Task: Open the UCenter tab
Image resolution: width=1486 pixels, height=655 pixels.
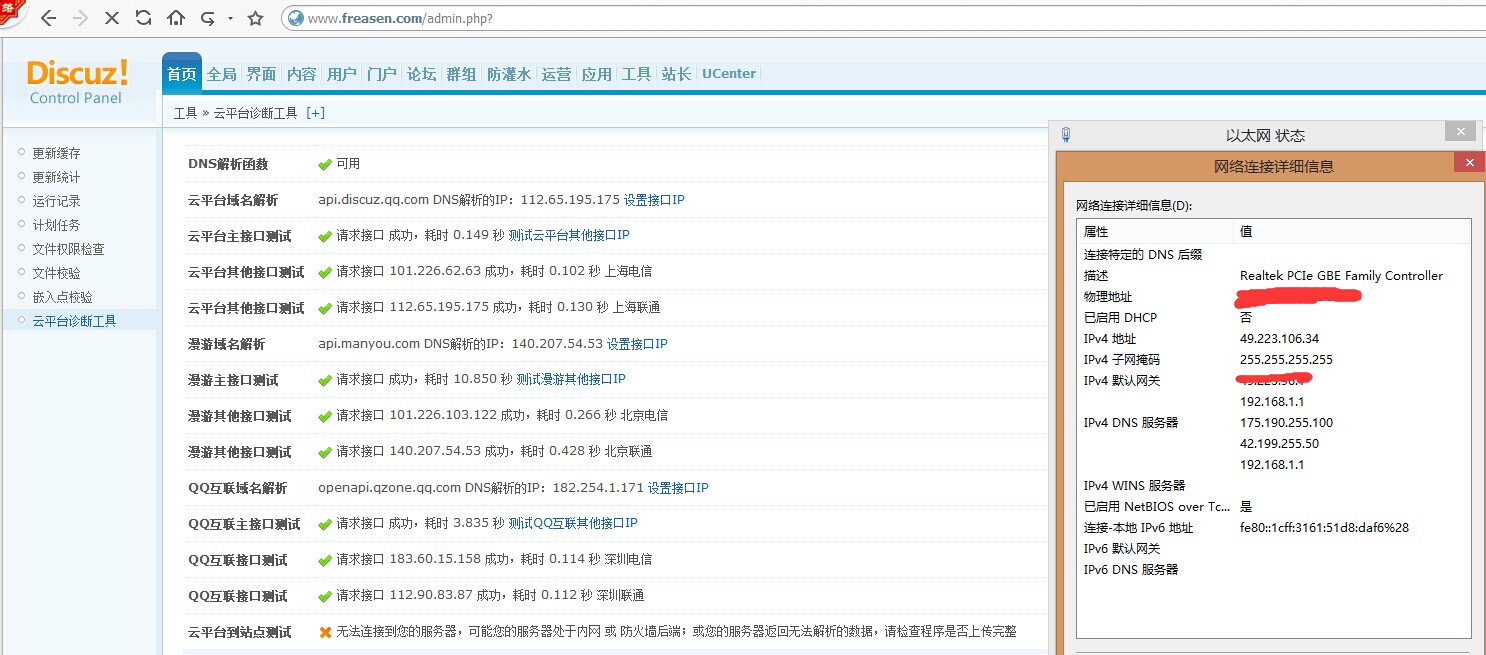Action: tap(729, 74)
